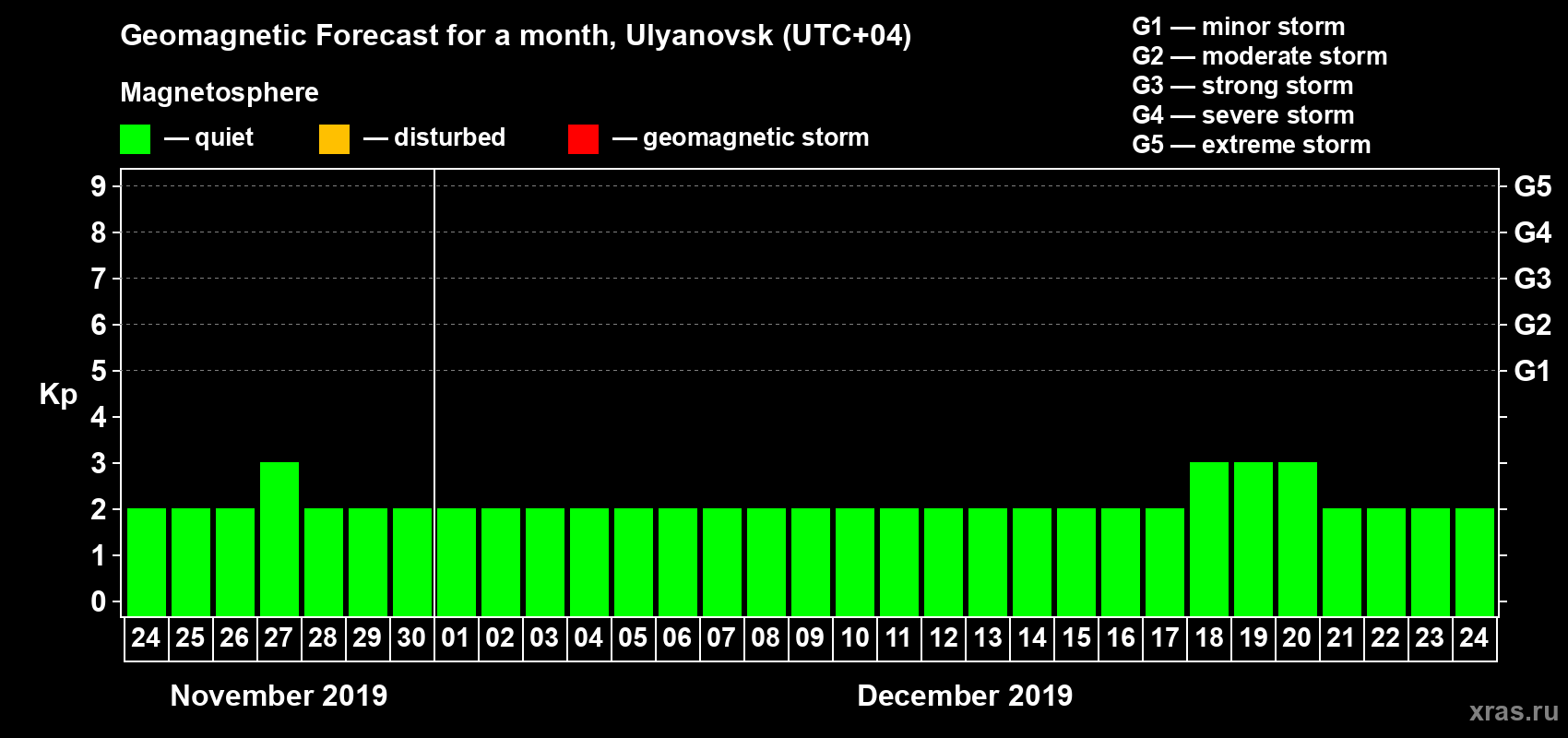The image size is (1568, 738).
Task: Click the December 15 bar
Action: point(1076,562)
